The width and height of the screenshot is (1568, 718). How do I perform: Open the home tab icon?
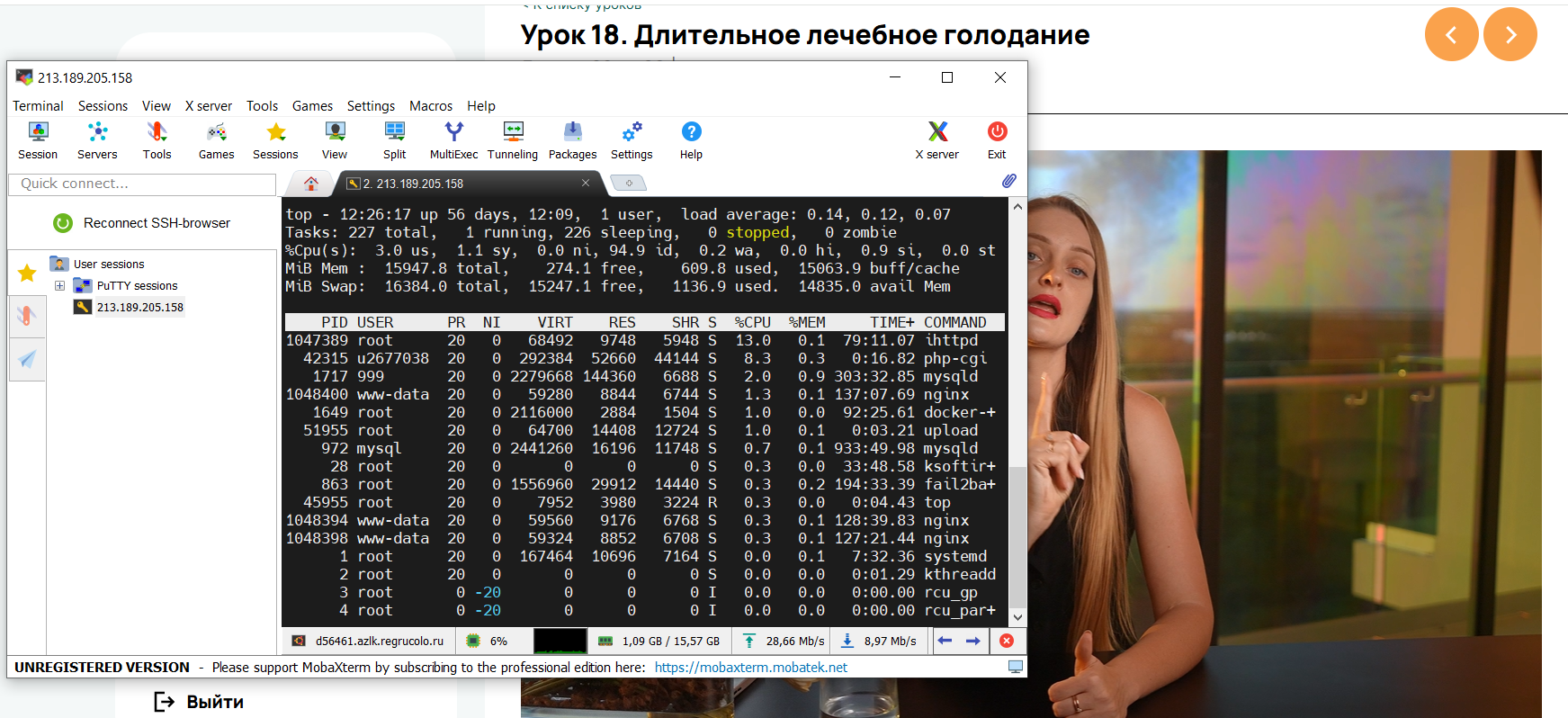point(311,184)
